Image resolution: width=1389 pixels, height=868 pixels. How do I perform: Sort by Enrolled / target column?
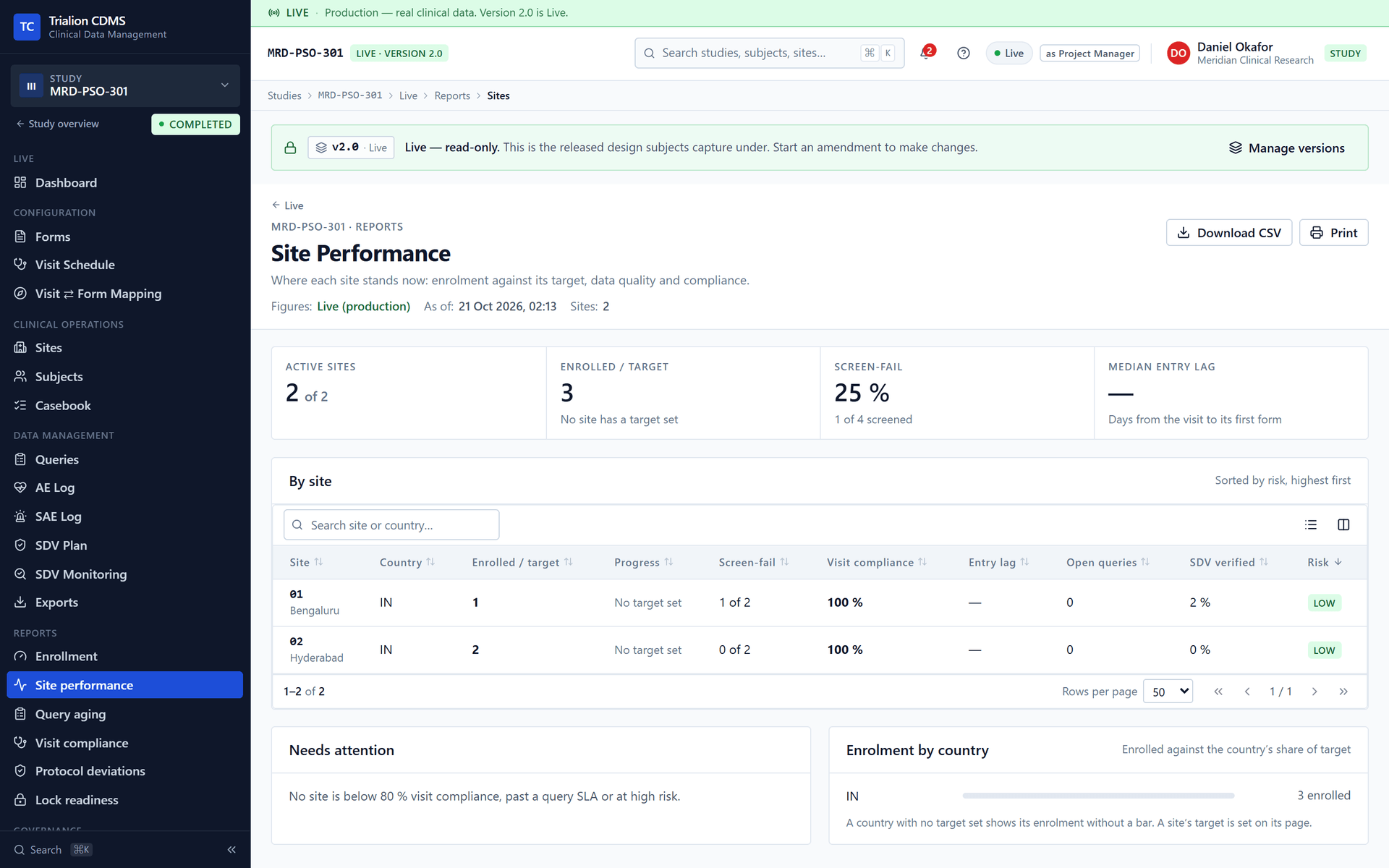(522, 562)
